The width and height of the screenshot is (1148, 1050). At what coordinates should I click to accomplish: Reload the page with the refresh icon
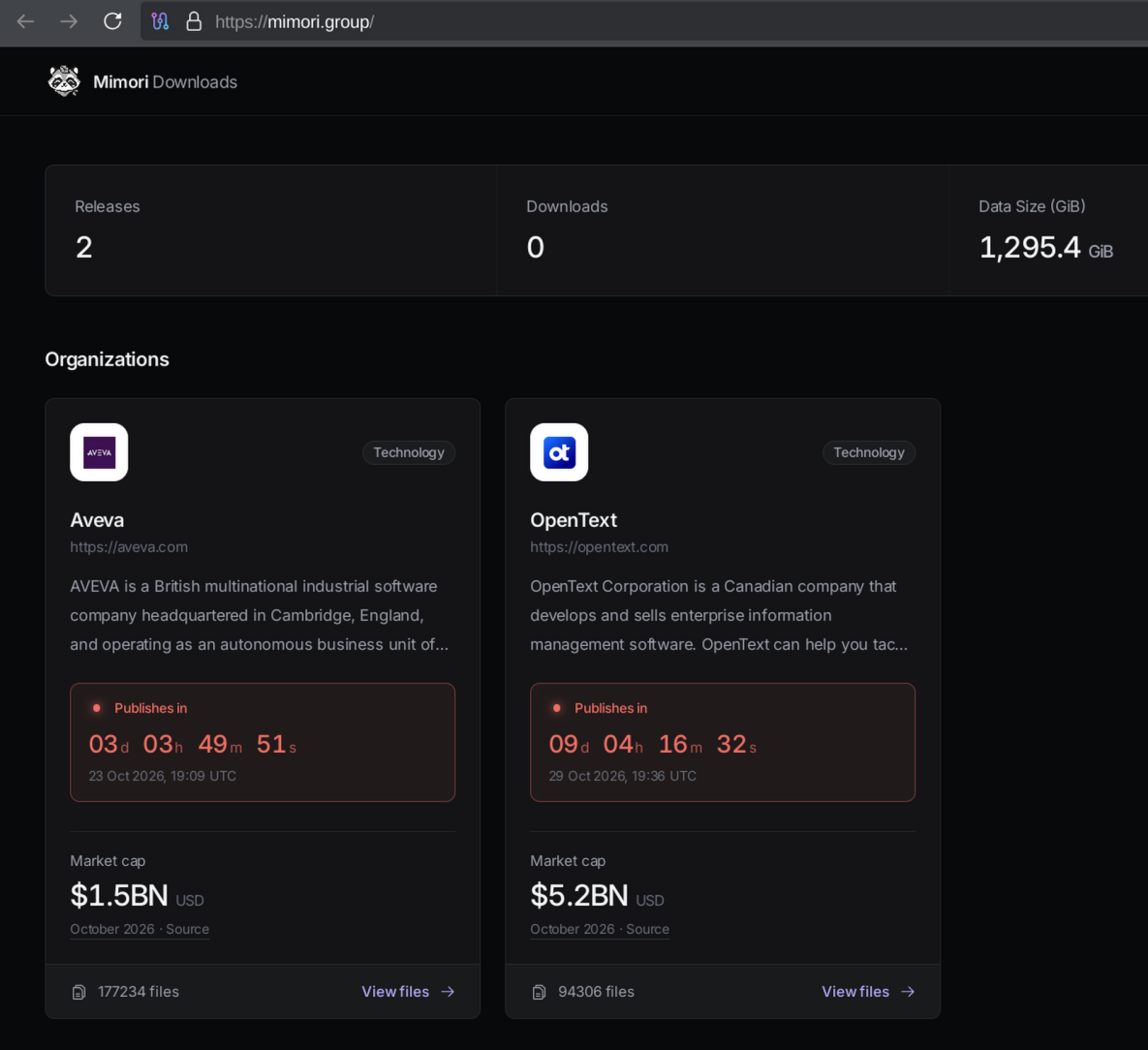click(x=112, y=21)
